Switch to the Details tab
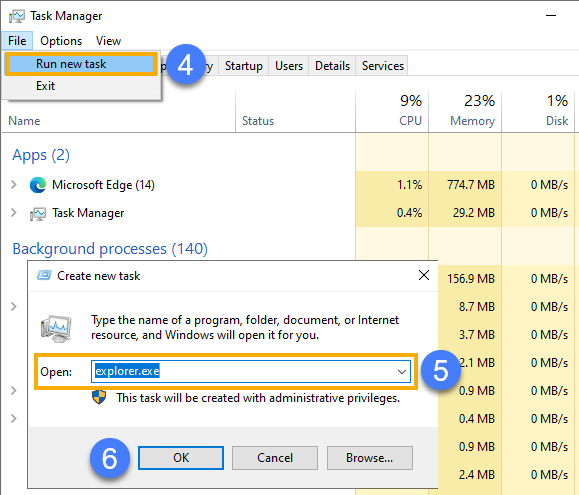This screenshot has width=579, height=495. (332, 66)
